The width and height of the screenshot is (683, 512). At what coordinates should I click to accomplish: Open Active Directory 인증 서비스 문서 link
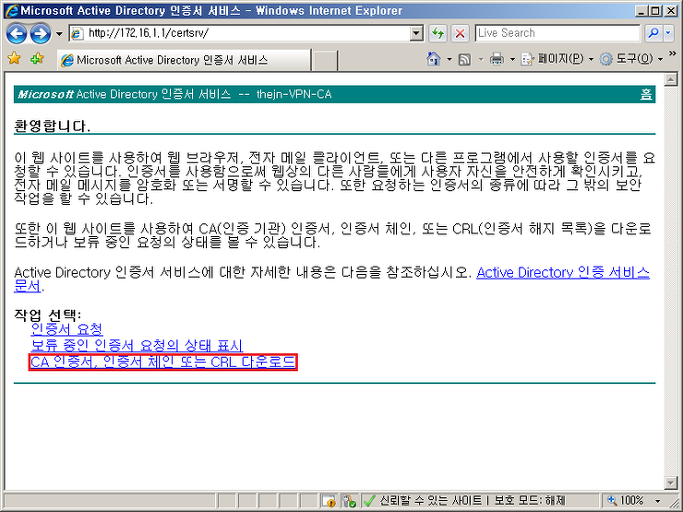[x=563, y=273]
